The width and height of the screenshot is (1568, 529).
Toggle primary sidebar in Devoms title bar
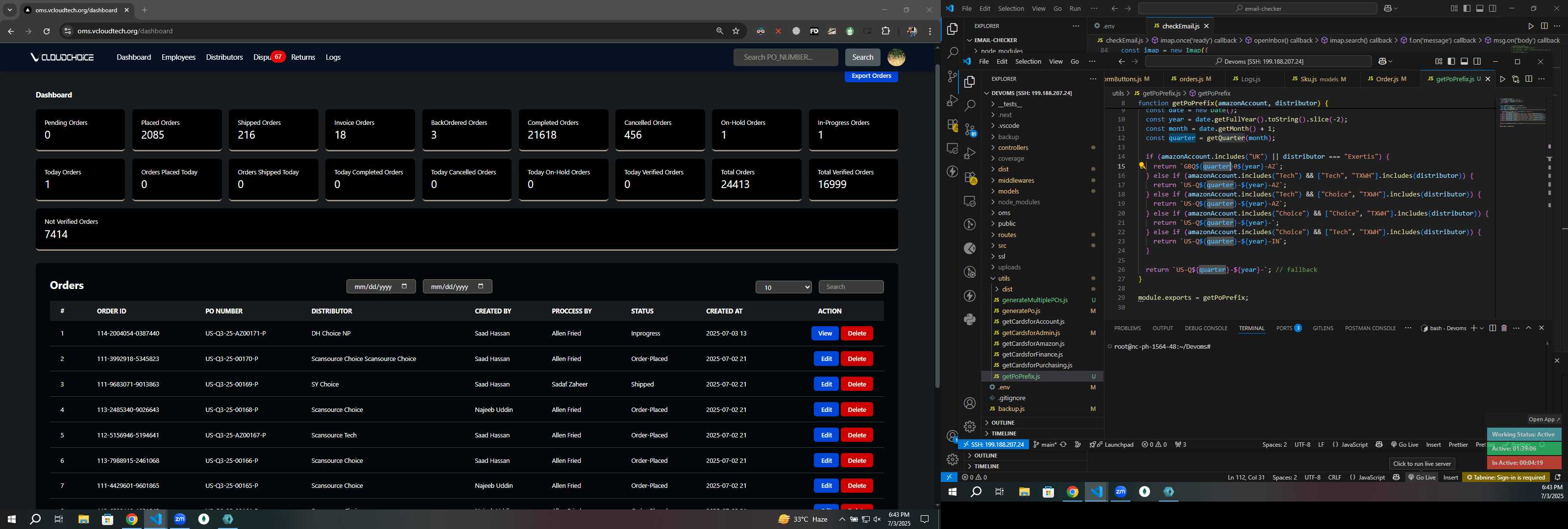[1452, 62]
